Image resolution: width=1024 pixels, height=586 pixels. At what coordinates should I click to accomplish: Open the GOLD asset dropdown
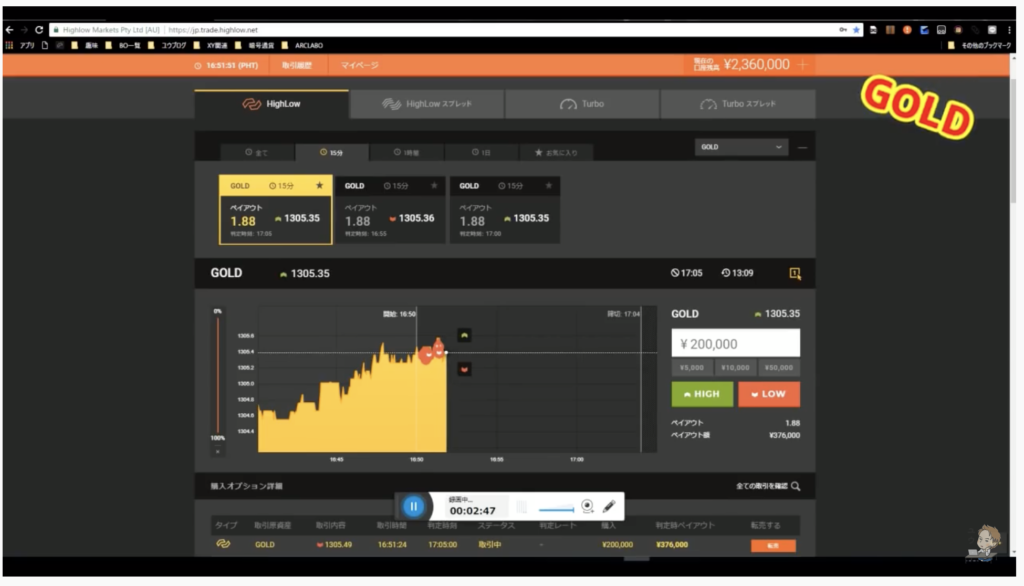click(741, 147)
